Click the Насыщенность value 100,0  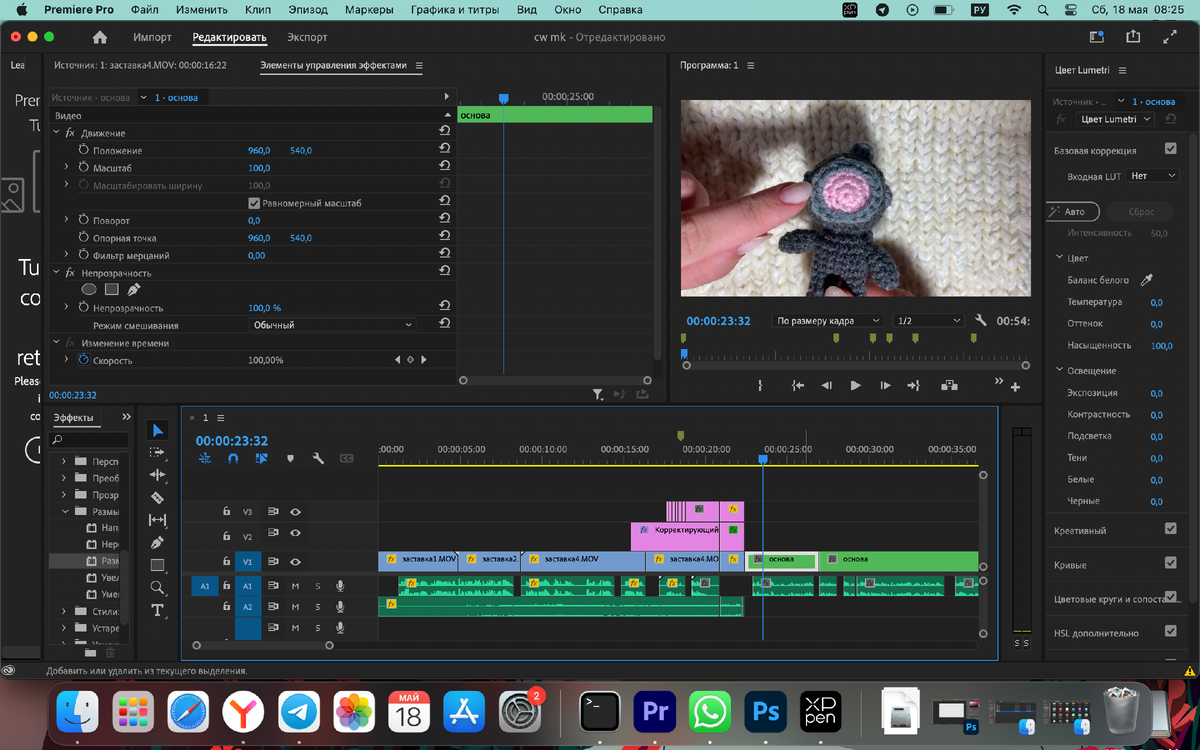click(1161, 346)
